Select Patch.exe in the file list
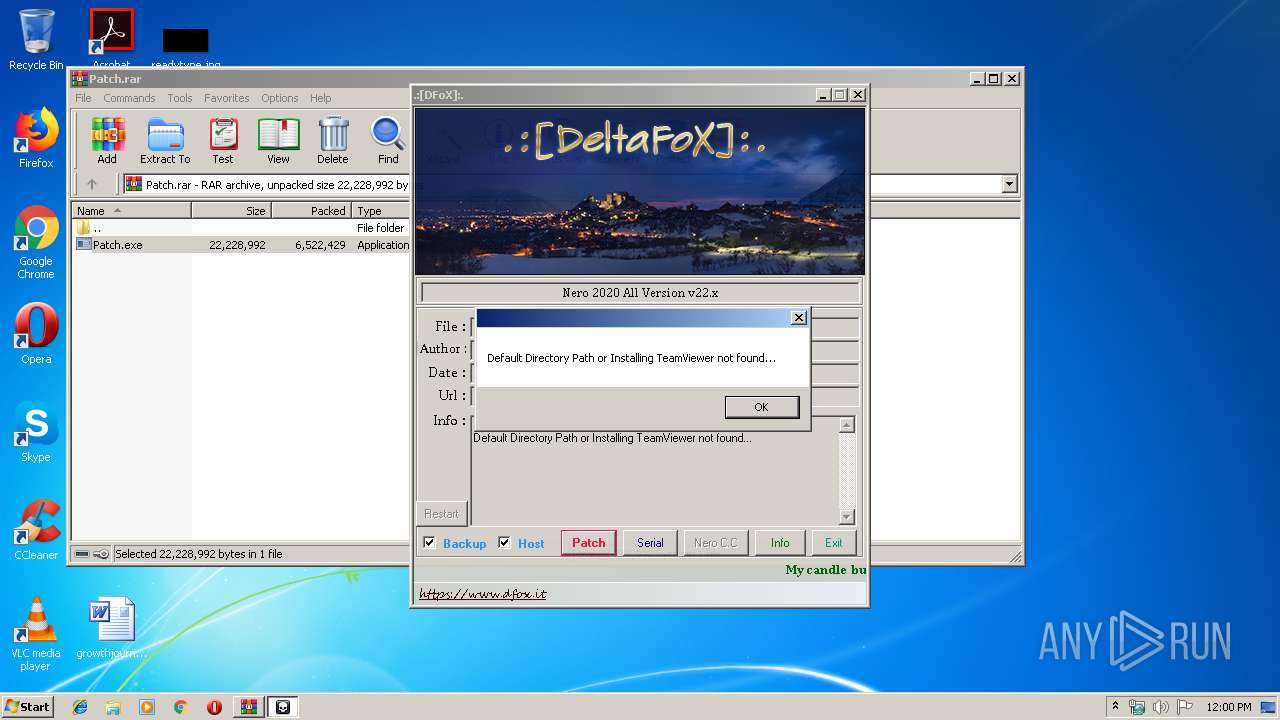The width and height of the screenshot is (1280, 720). (x=118, y=245)
